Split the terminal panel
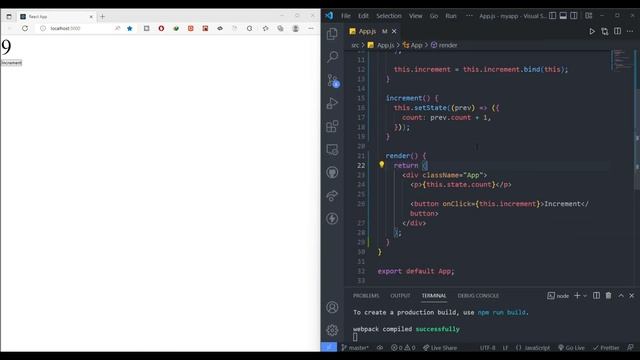The image size is (640, 360). (x=596, y=296)
